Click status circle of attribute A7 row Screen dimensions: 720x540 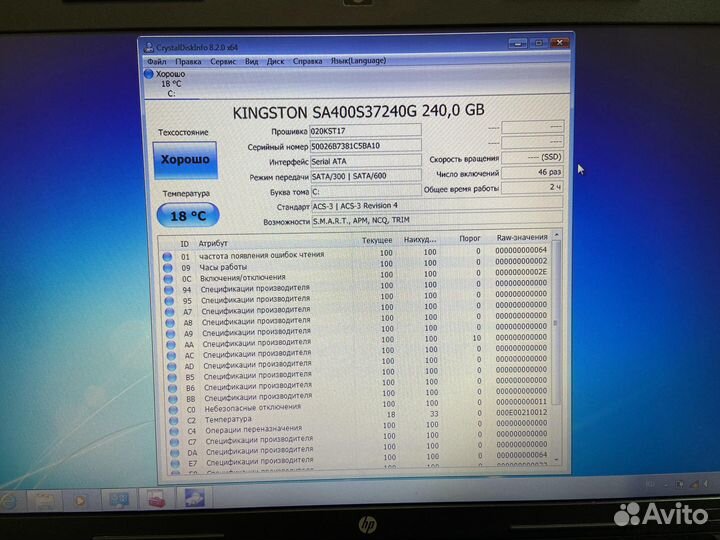tap(169, 312)
